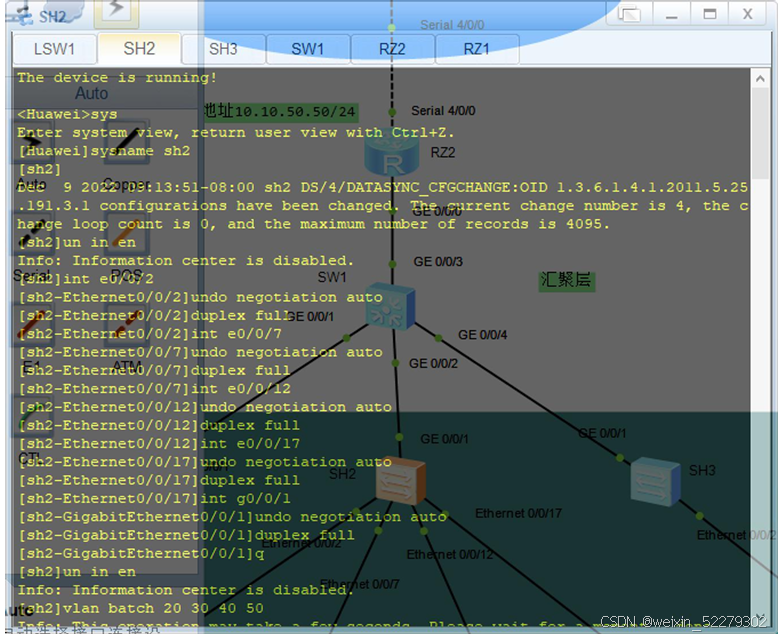Viewport: 781px width, 636px height.
Task: Switch to the LSW1 terminal tab
Action: [x=54, y=49]
